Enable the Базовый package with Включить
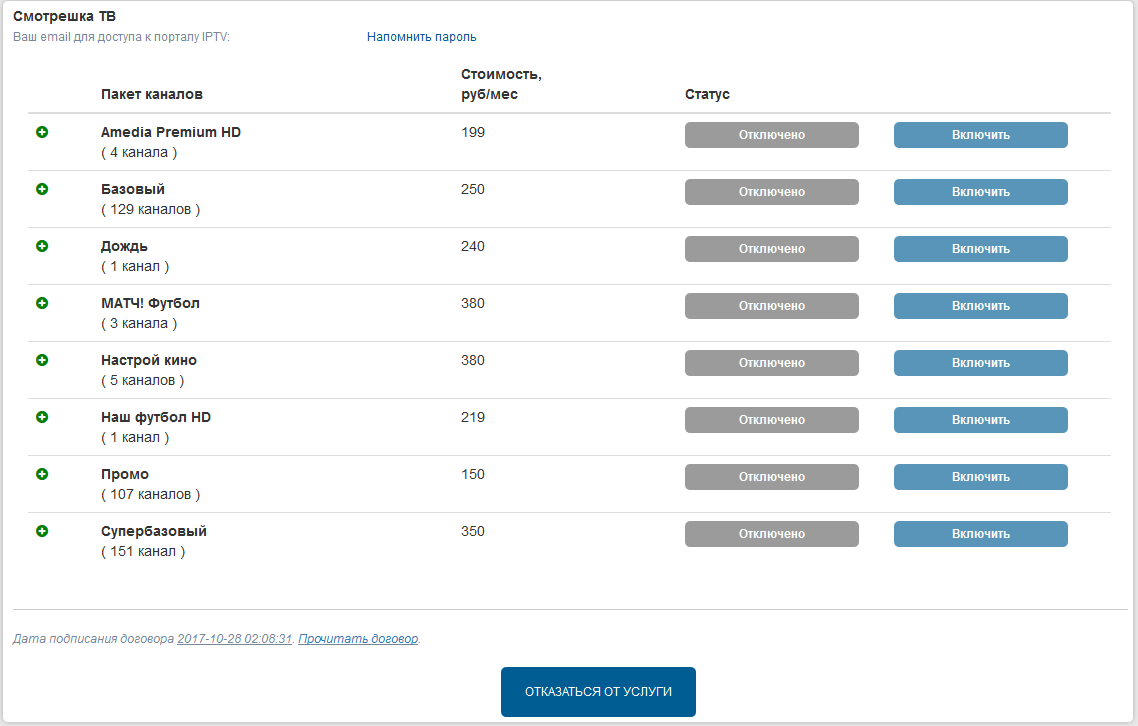The width and height of the screenshot is (1138, 726). click(981, 192)
